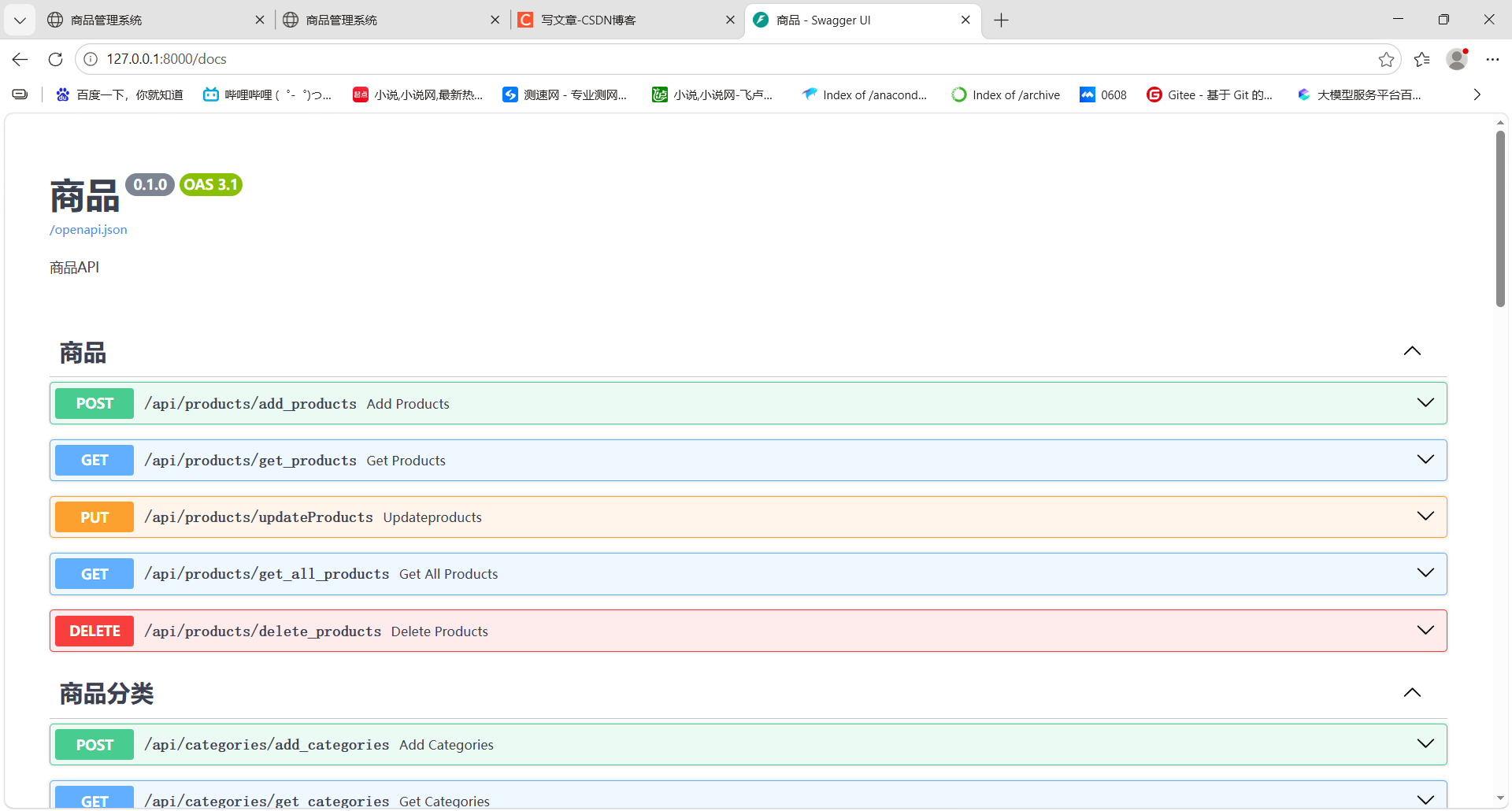
Task: Collapse the 商品分类 section
Action: 1412,693
